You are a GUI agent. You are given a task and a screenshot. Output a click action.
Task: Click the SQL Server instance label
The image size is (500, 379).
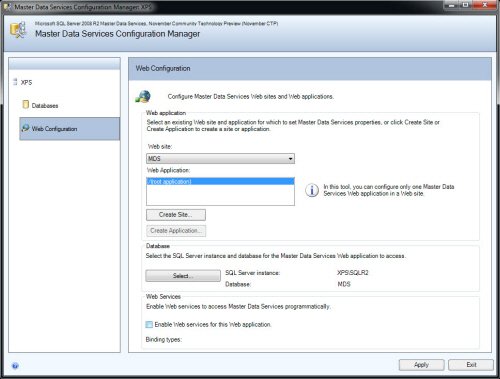(252, 273)
